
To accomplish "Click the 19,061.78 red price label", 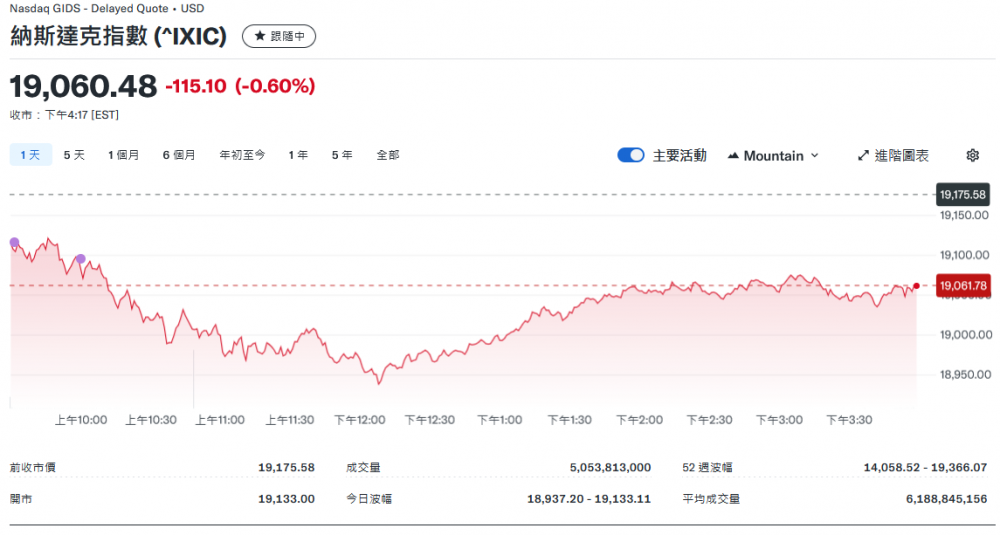I will coord(964,286).
